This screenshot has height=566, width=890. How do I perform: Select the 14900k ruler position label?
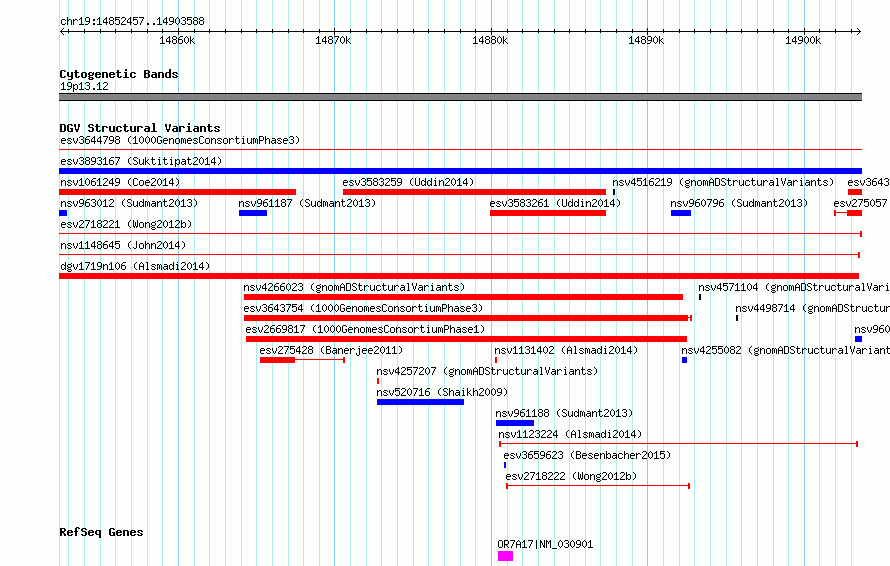tap(803, 40)
